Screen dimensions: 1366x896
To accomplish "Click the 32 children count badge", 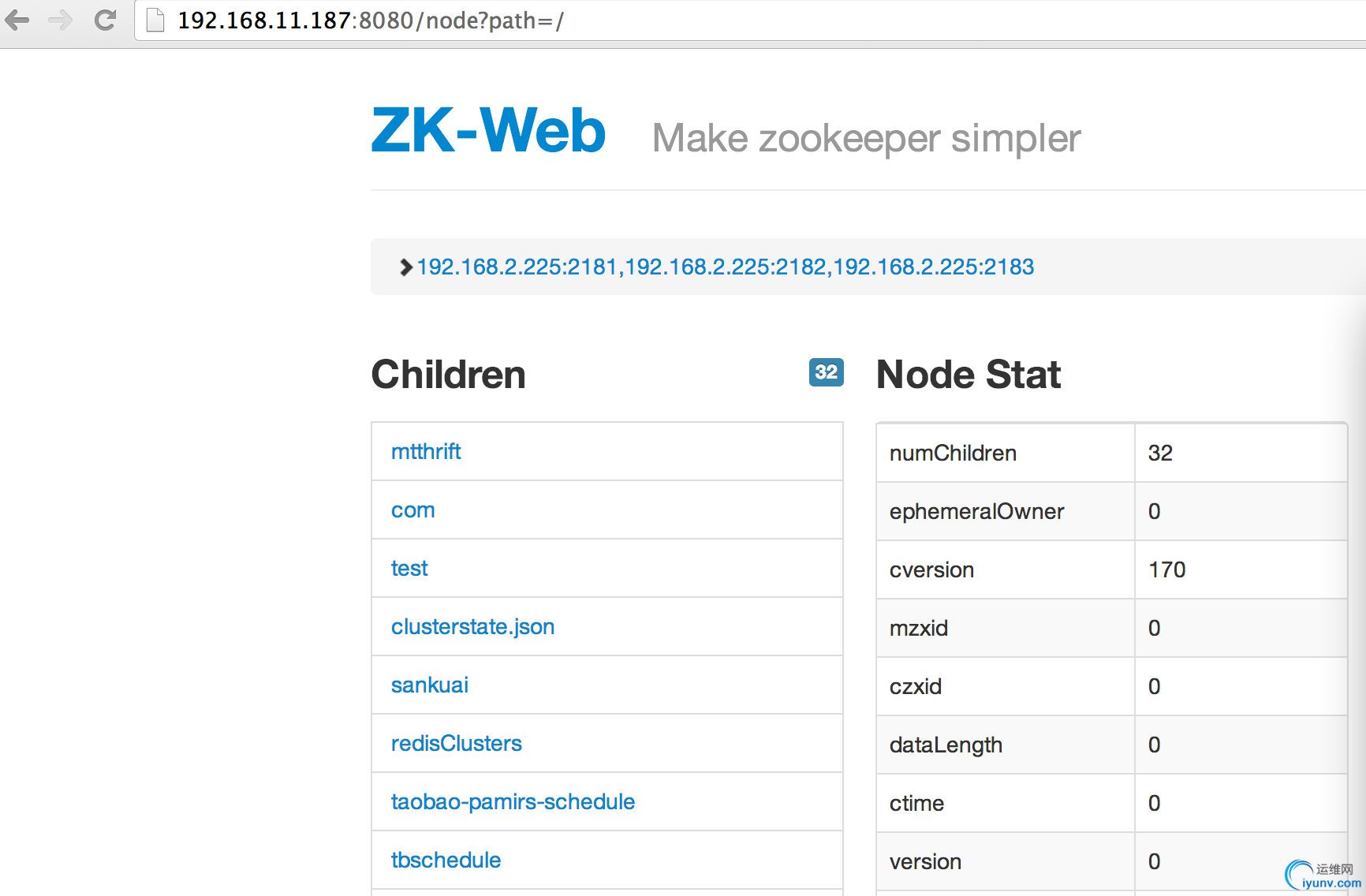I will coord(826,372).
